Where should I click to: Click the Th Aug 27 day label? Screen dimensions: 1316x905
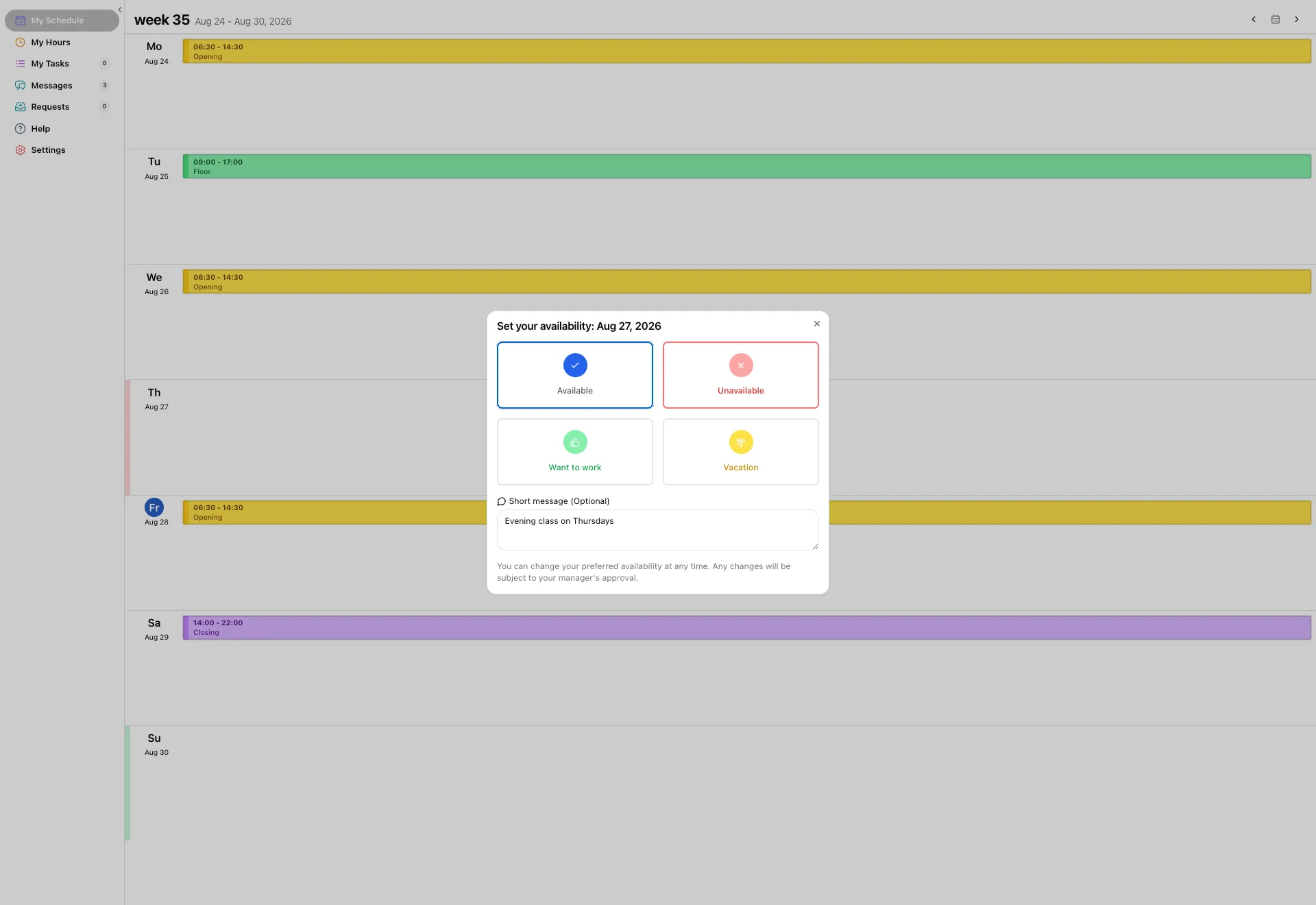(x=156, y=399)
